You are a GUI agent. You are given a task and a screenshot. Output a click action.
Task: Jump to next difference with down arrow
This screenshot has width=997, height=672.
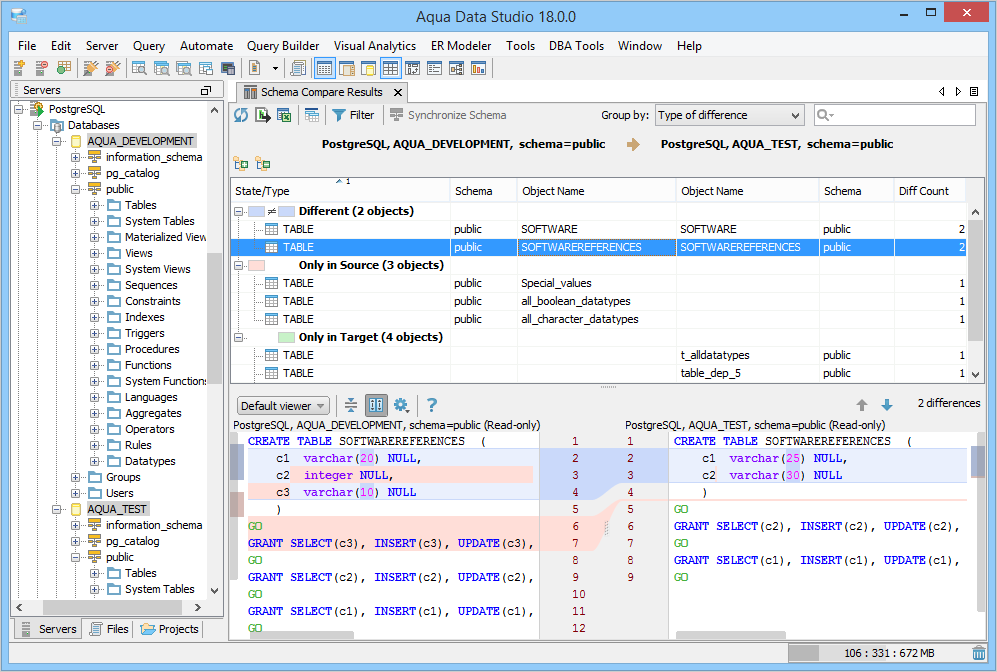coord(886,403)
